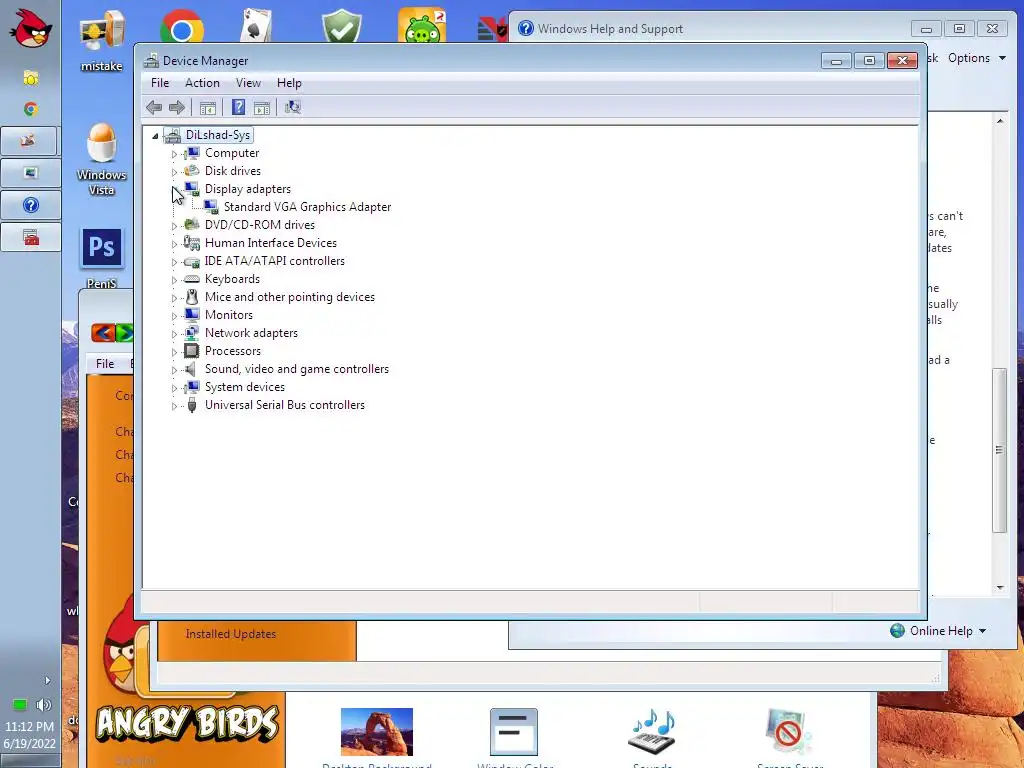1024x768 pixels.
Task: Click the Window Color icon in Personalization
Action: click(514, 732)
